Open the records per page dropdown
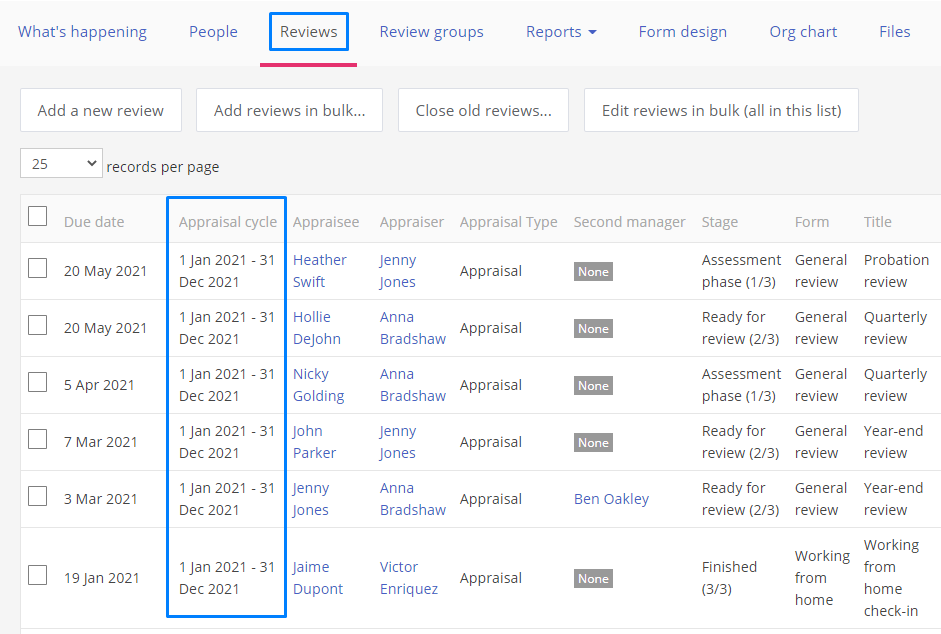 pos(61,163)
